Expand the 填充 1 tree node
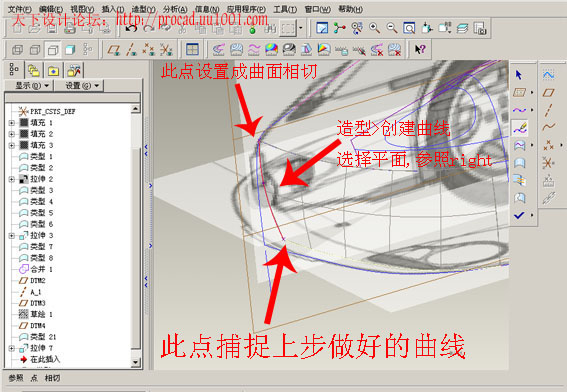The height and width of the screenshot is (392, 567). [12, 123]
